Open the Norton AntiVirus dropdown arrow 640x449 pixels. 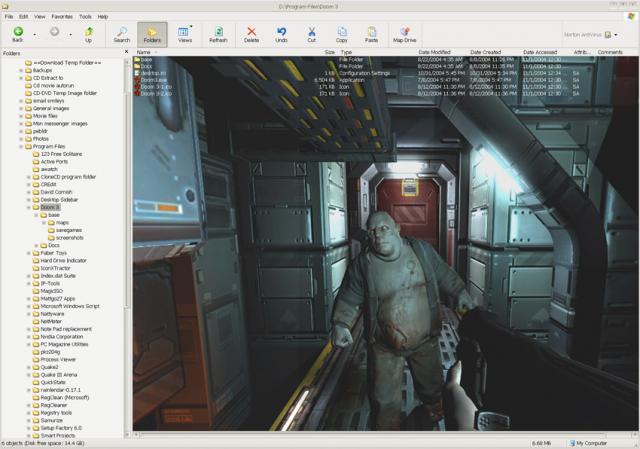coord(616,35)
